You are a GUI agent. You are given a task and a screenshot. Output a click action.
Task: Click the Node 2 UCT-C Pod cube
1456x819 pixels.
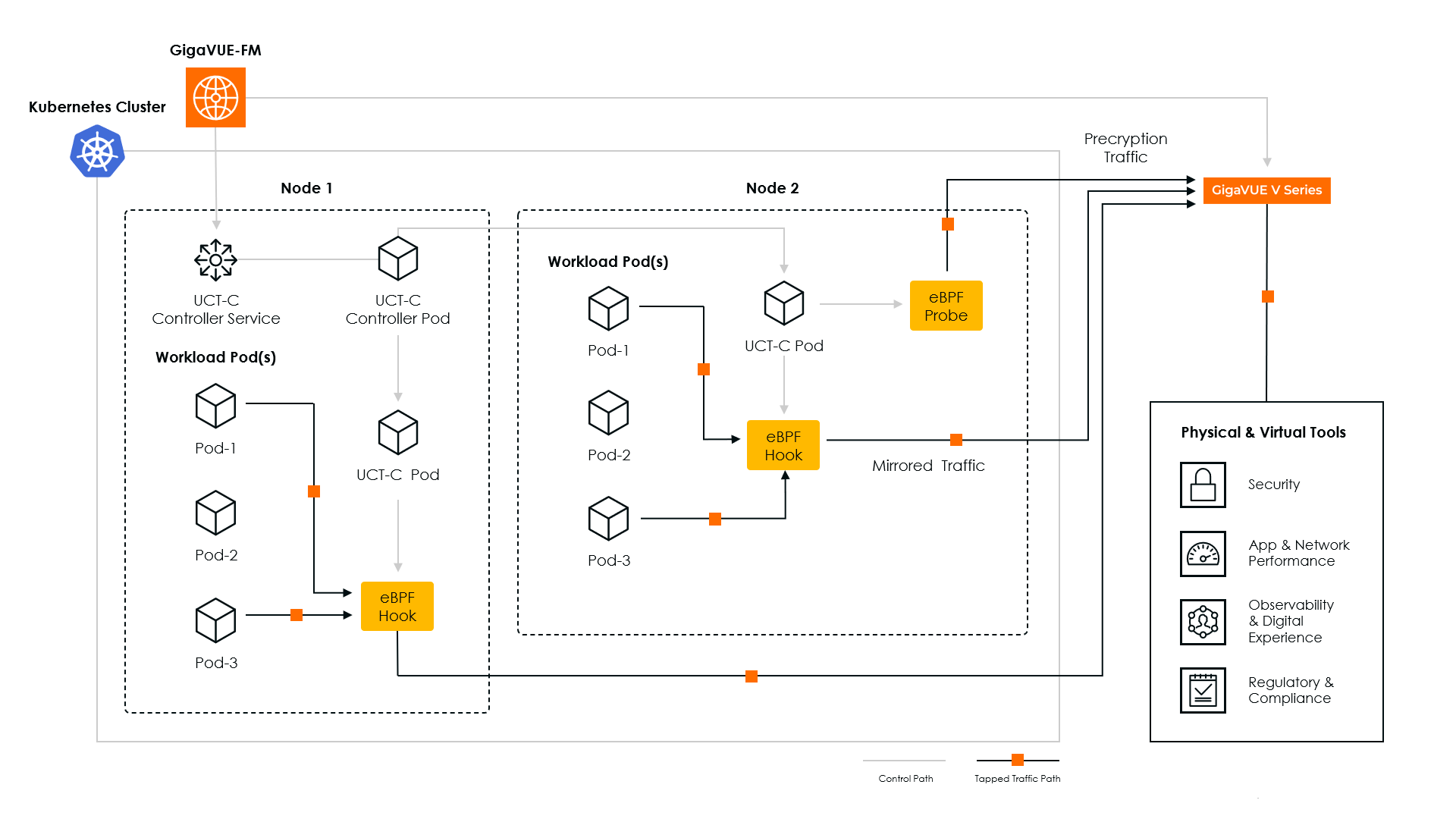783,303
